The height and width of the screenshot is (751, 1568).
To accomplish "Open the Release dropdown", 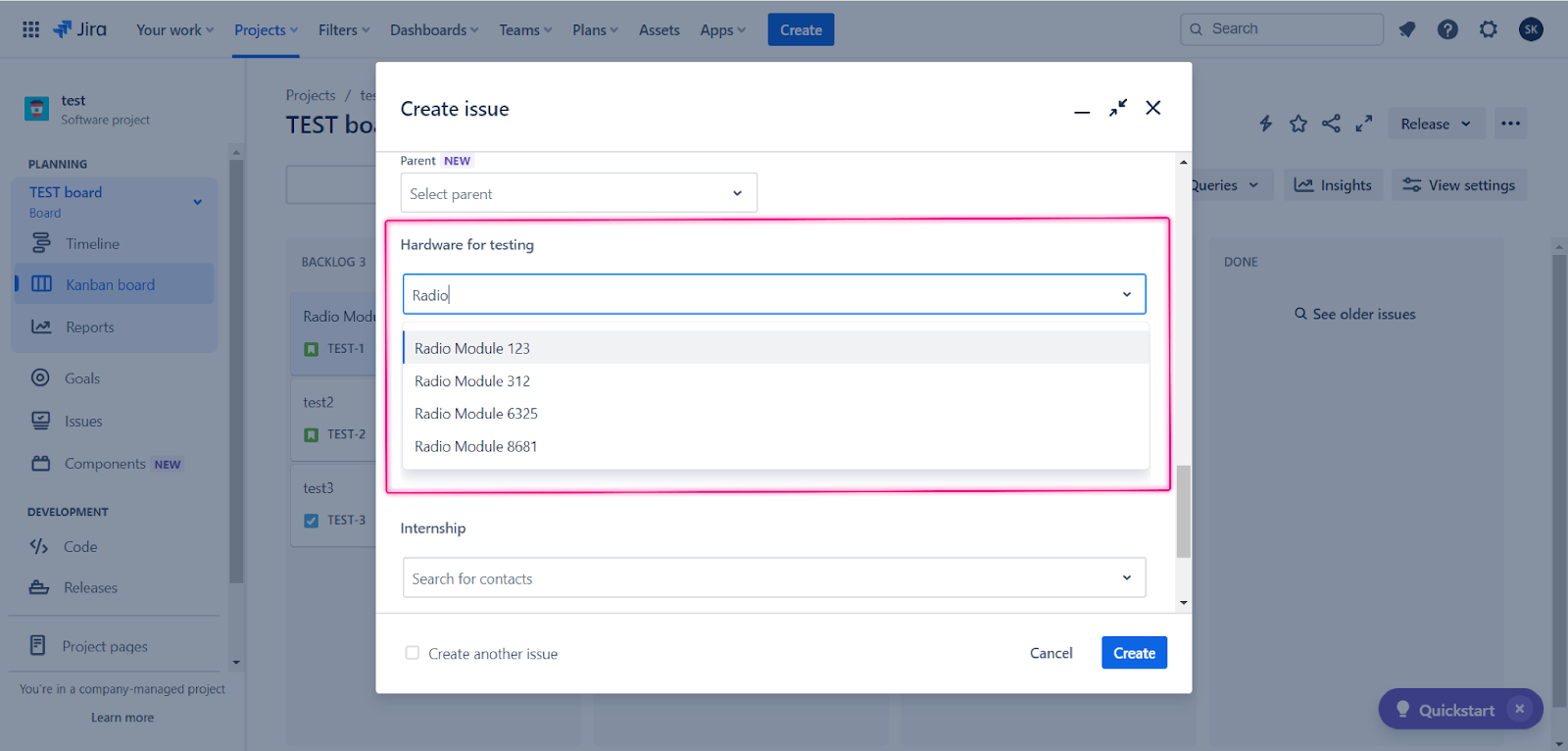I will pos(1436,124).
